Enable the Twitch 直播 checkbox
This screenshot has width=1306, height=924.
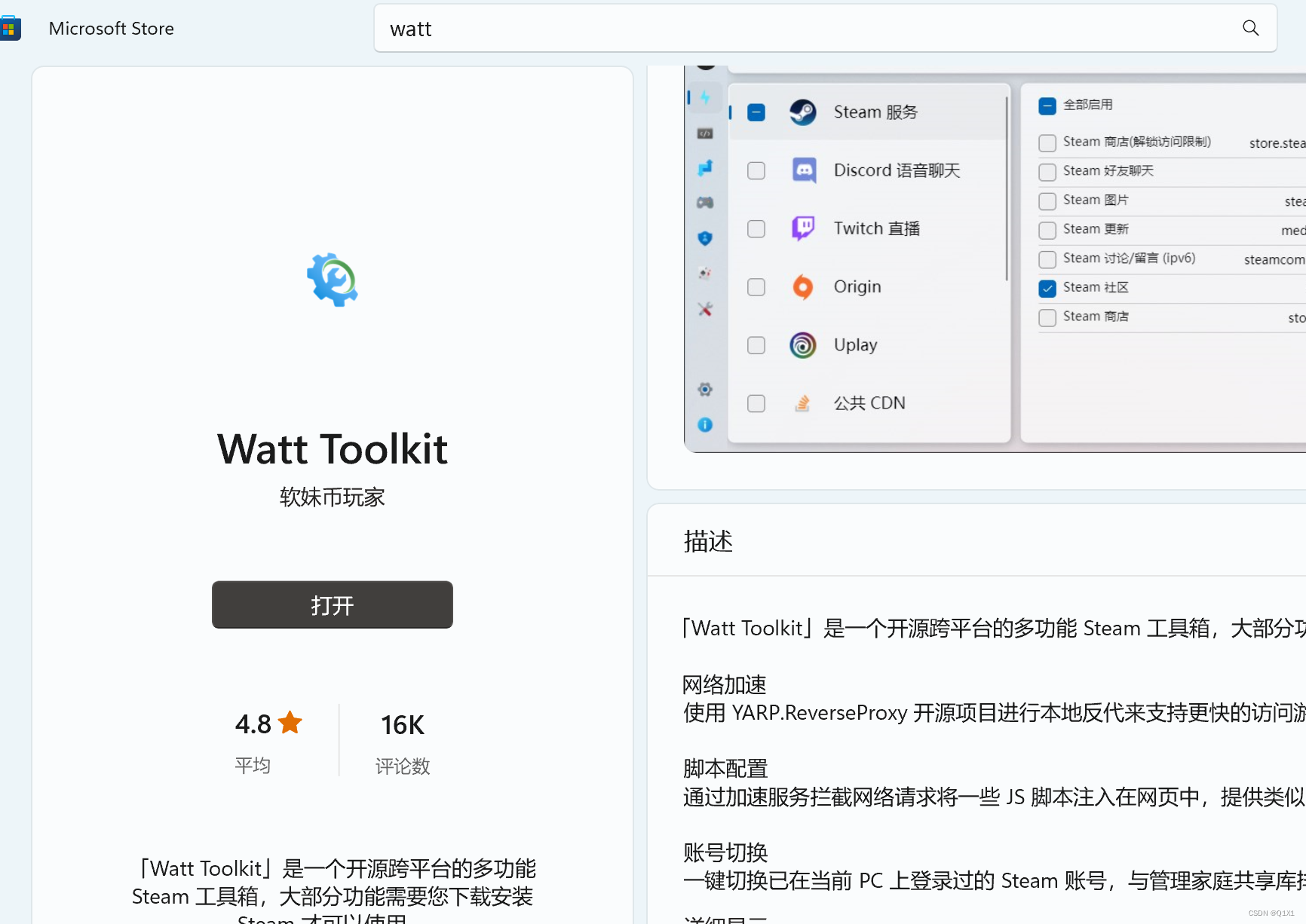pyautogui.click(x=756, y=228)
